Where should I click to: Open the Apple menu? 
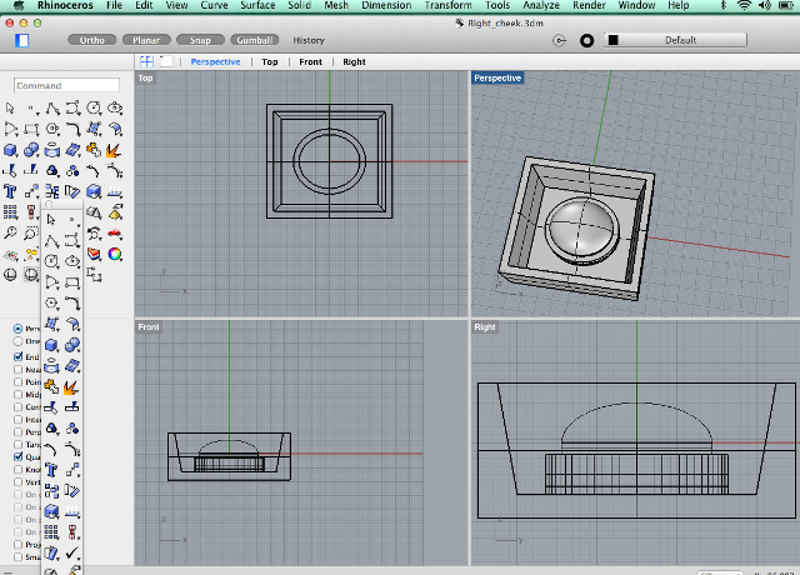pyautogui.click(x=19, y=6)
